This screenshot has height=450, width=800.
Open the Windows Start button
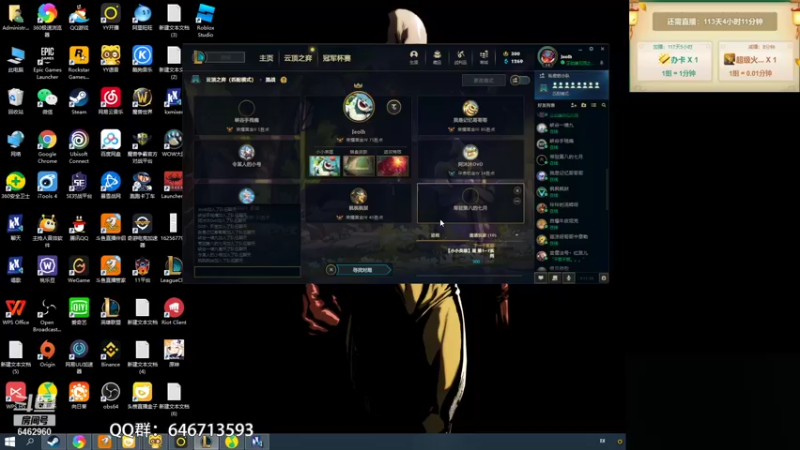click(x=9, y=442)
